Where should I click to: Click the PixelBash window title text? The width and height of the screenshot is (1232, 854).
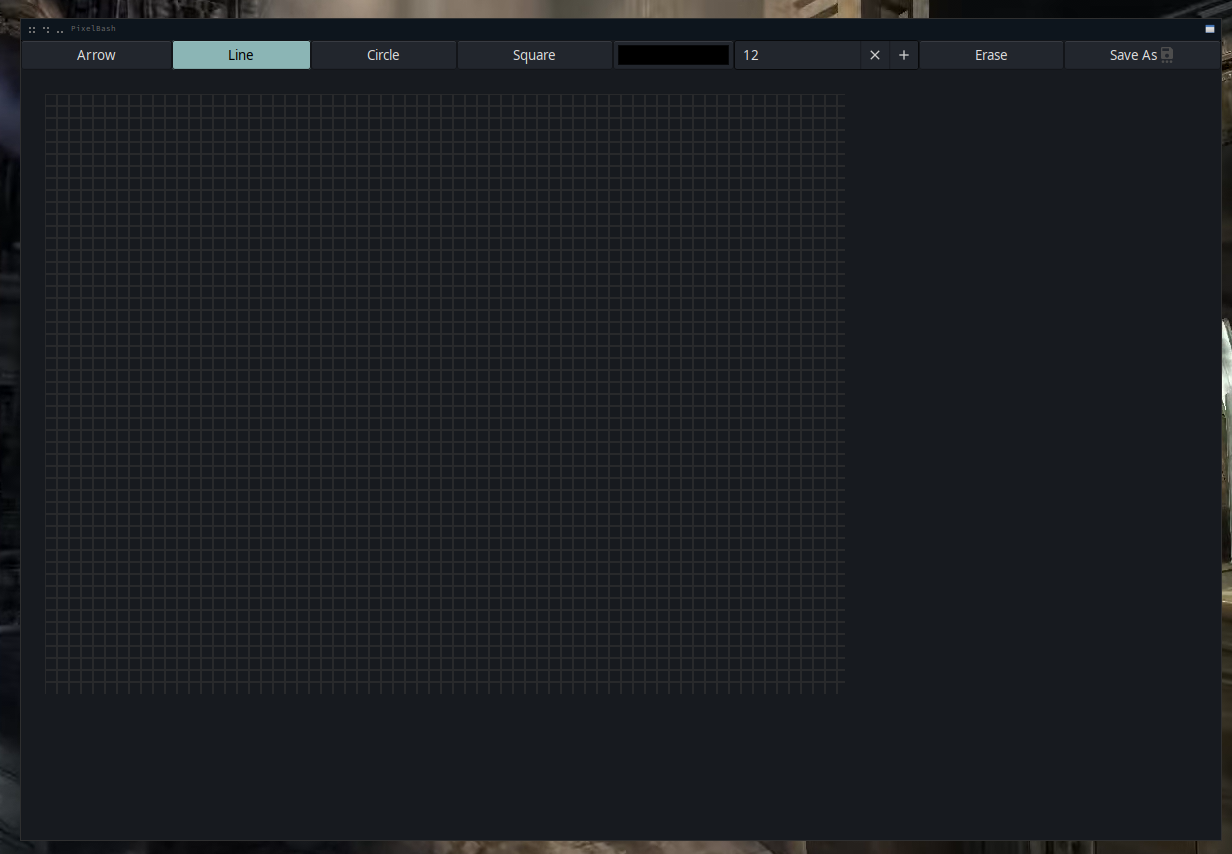pos(93,29)
